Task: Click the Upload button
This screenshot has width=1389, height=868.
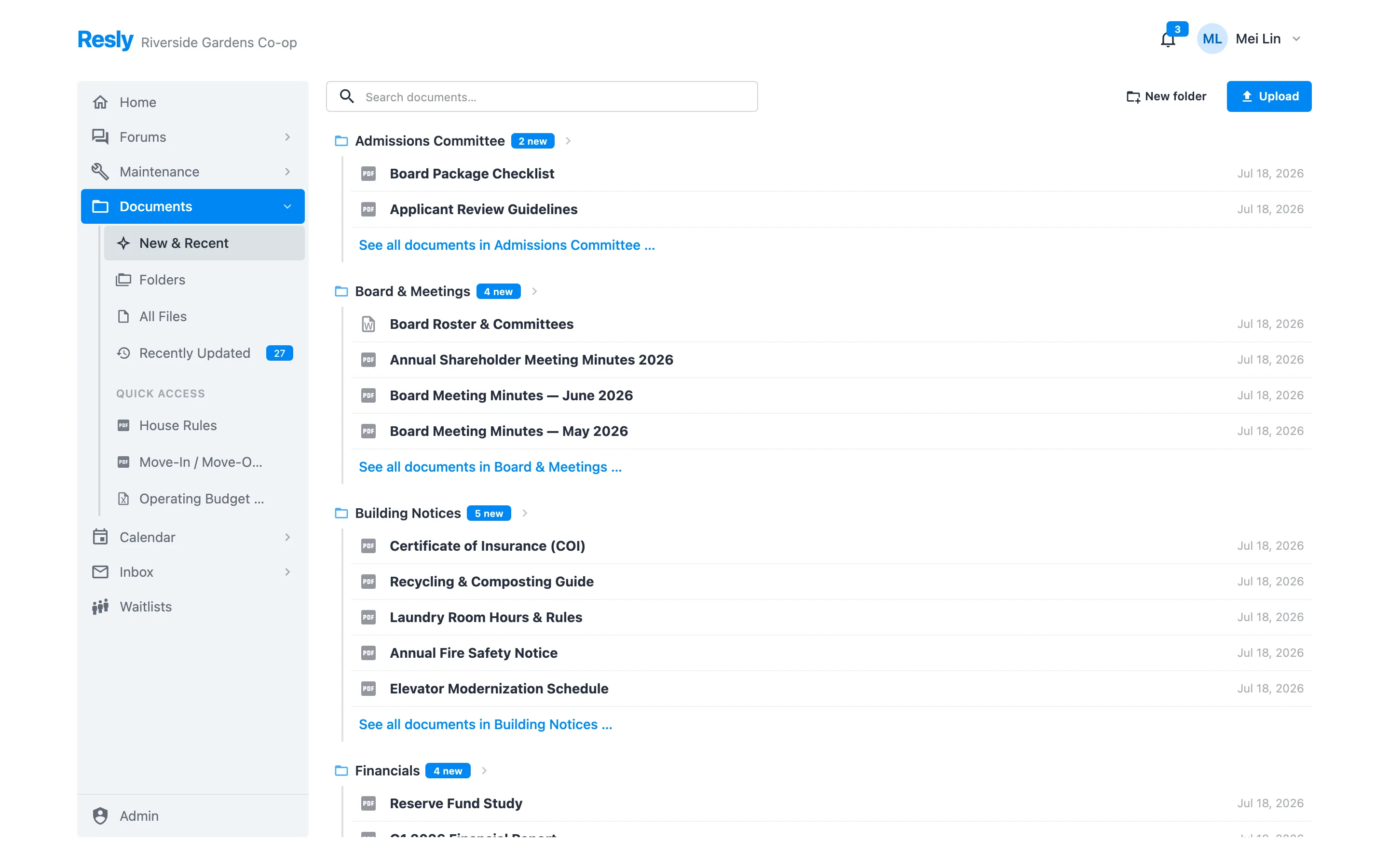Action: (x=1269, y=96)
